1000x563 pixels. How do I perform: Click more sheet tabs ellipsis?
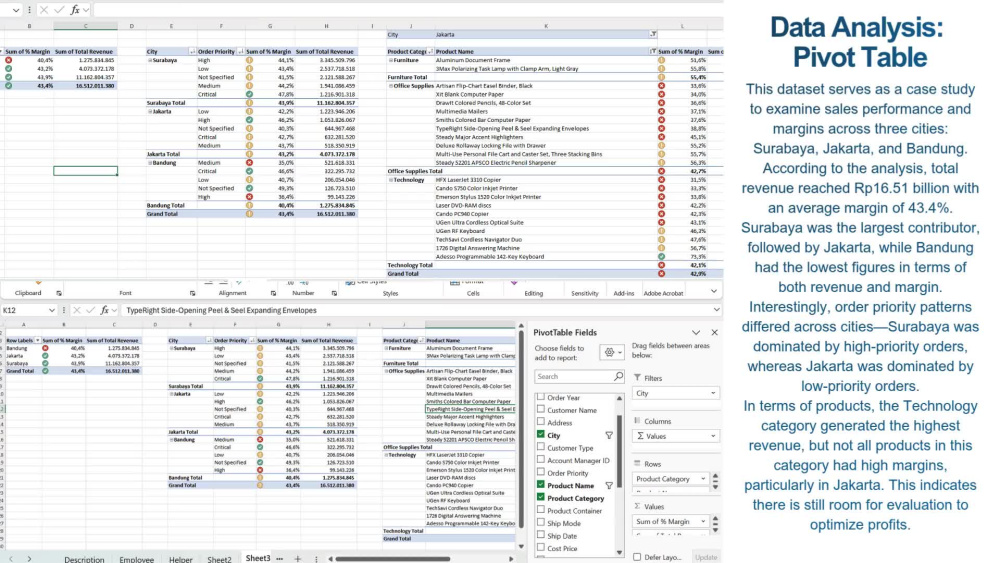[x=279, y=559]
